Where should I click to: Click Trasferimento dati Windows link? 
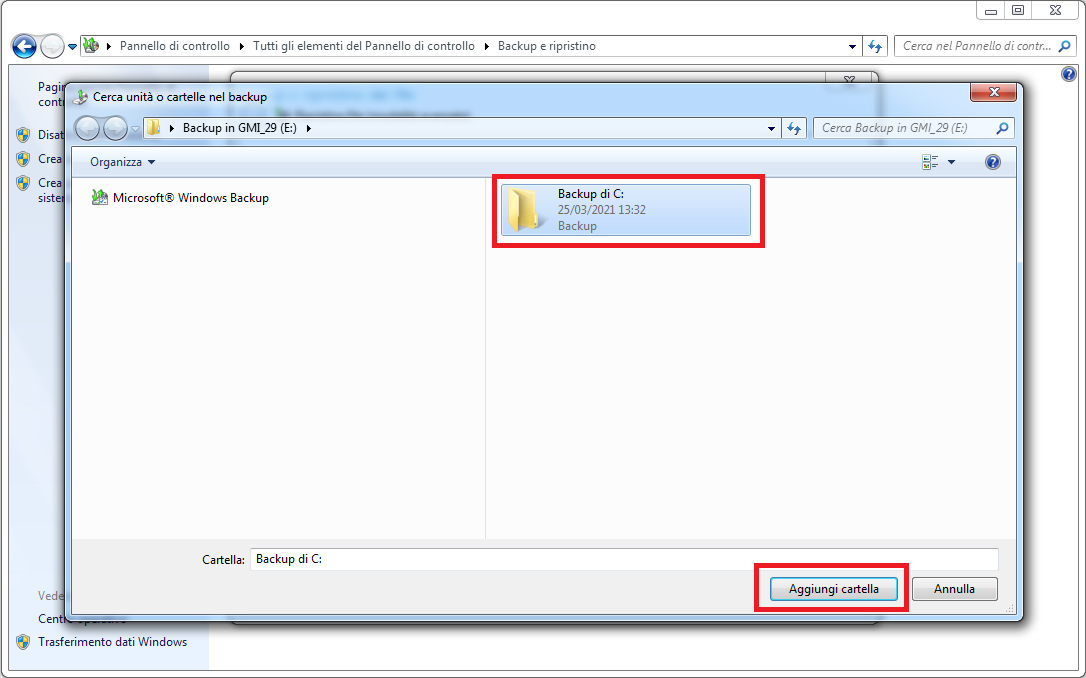(x=112, y=642)
